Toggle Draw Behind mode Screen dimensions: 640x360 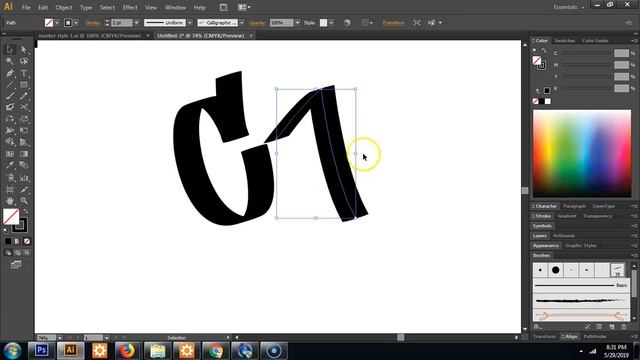click(17, 253)
